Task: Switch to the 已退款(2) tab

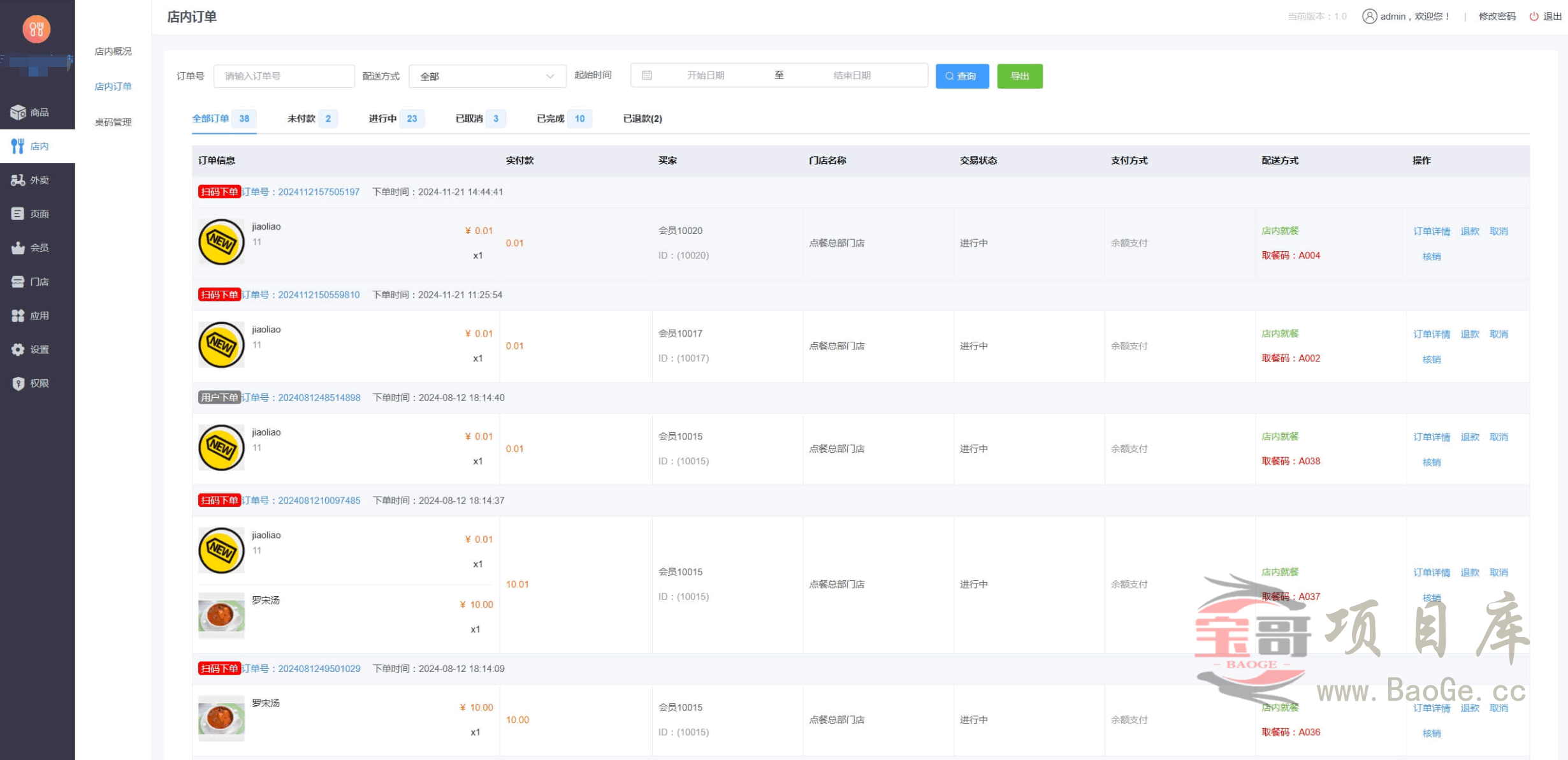Action: [642, 119]
